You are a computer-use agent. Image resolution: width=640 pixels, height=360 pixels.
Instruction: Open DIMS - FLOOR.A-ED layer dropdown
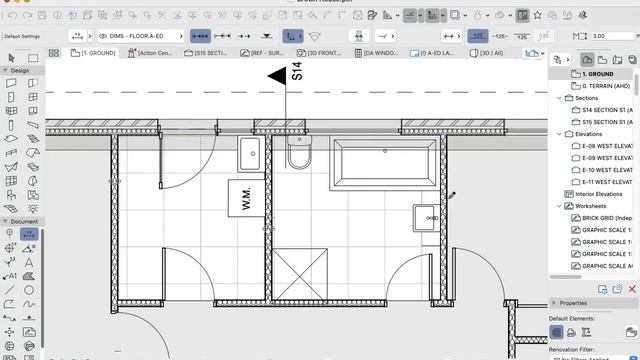pos(141,36)
